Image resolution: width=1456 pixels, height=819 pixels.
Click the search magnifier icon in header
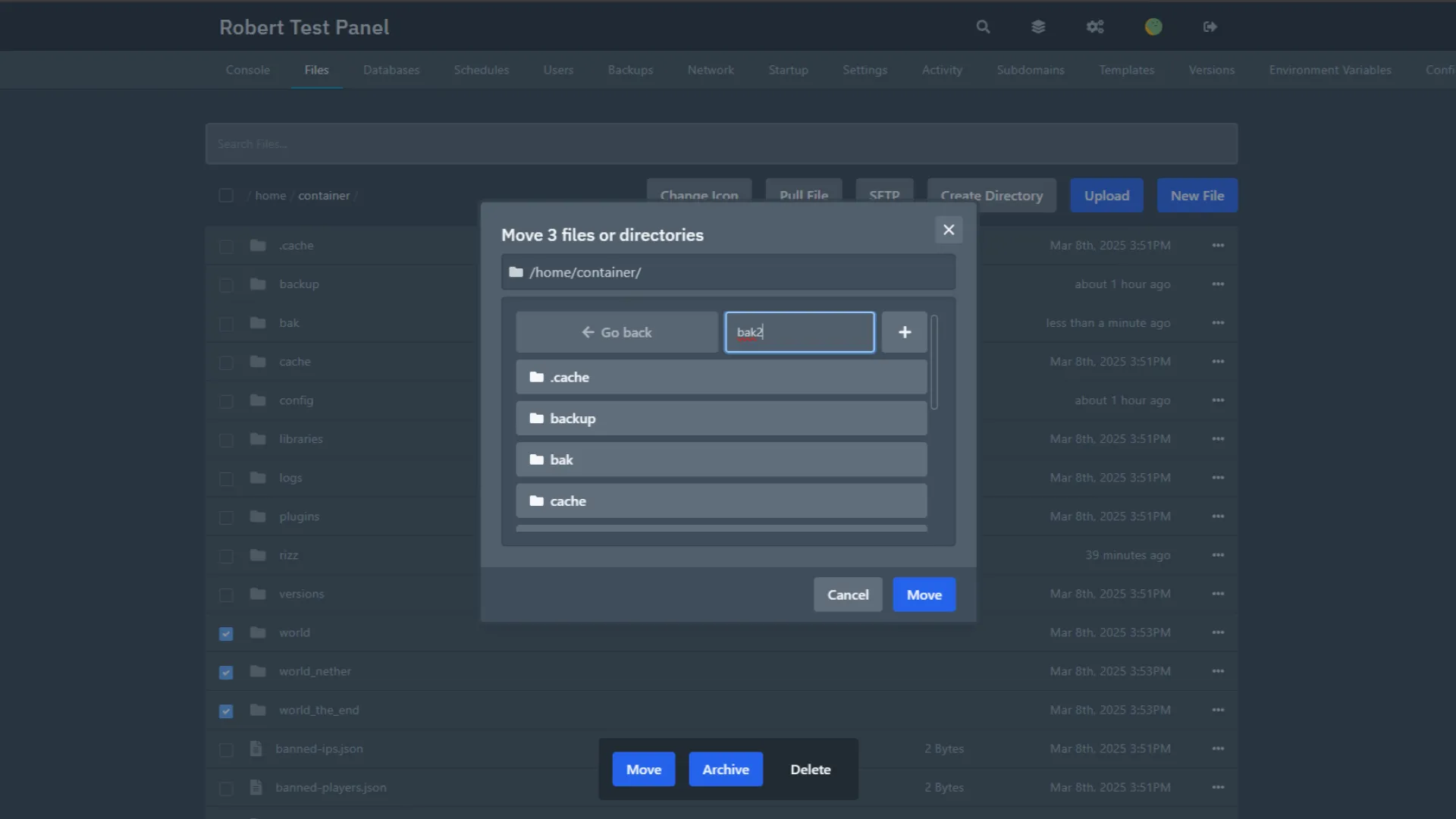pos(983,27)
